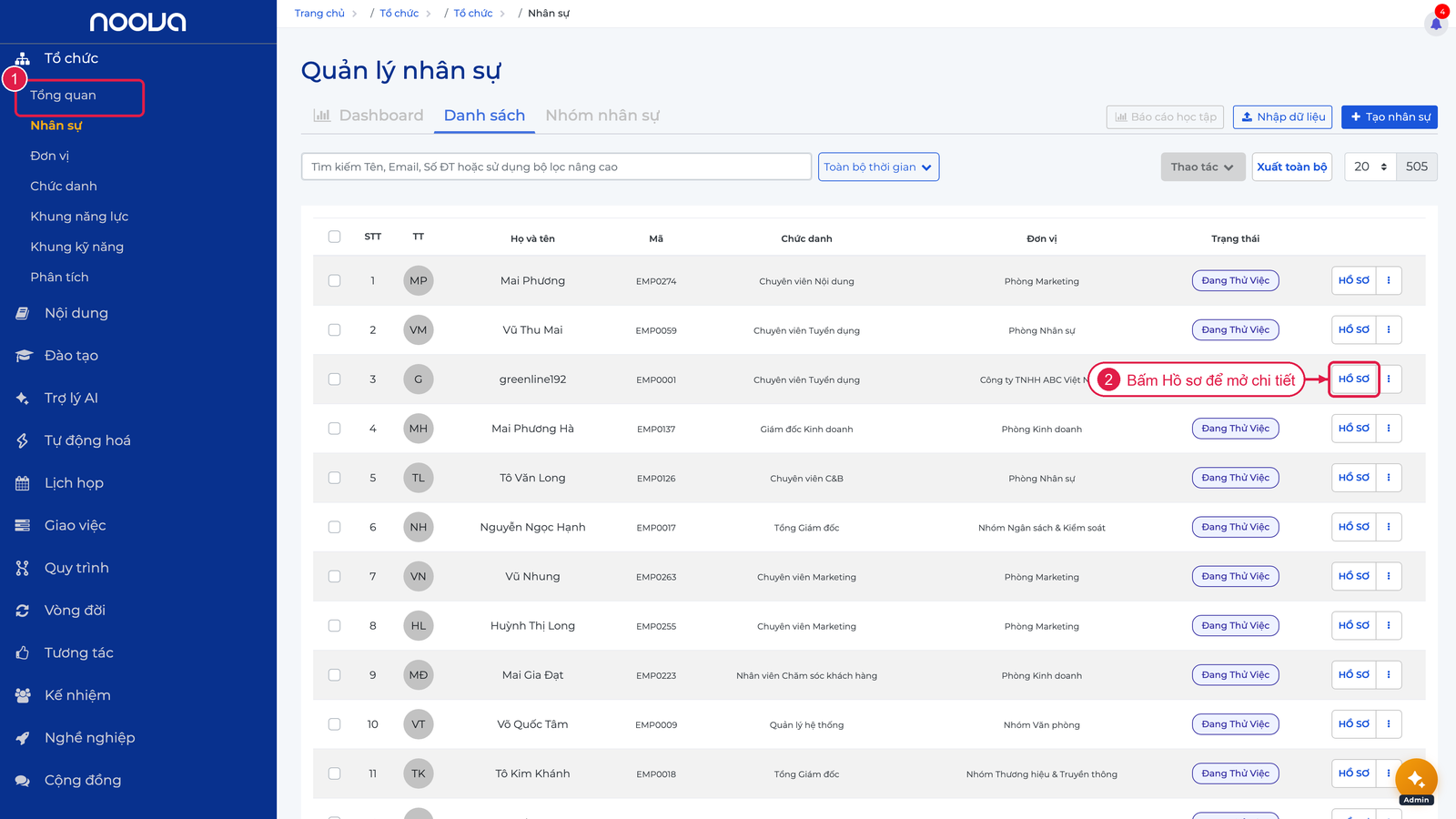
Task: Select the checkbox for Mai Phương Hà
Action: pos(334,428)
